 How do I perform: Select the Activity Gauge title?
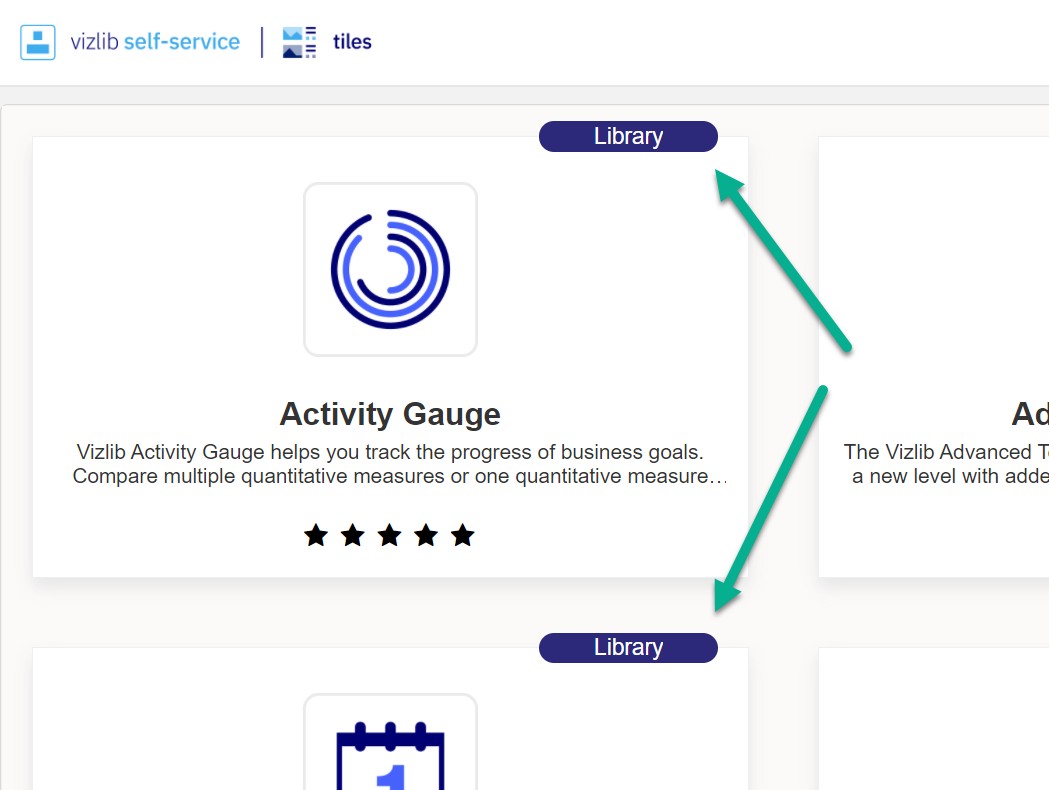click(x=390, y=414)
